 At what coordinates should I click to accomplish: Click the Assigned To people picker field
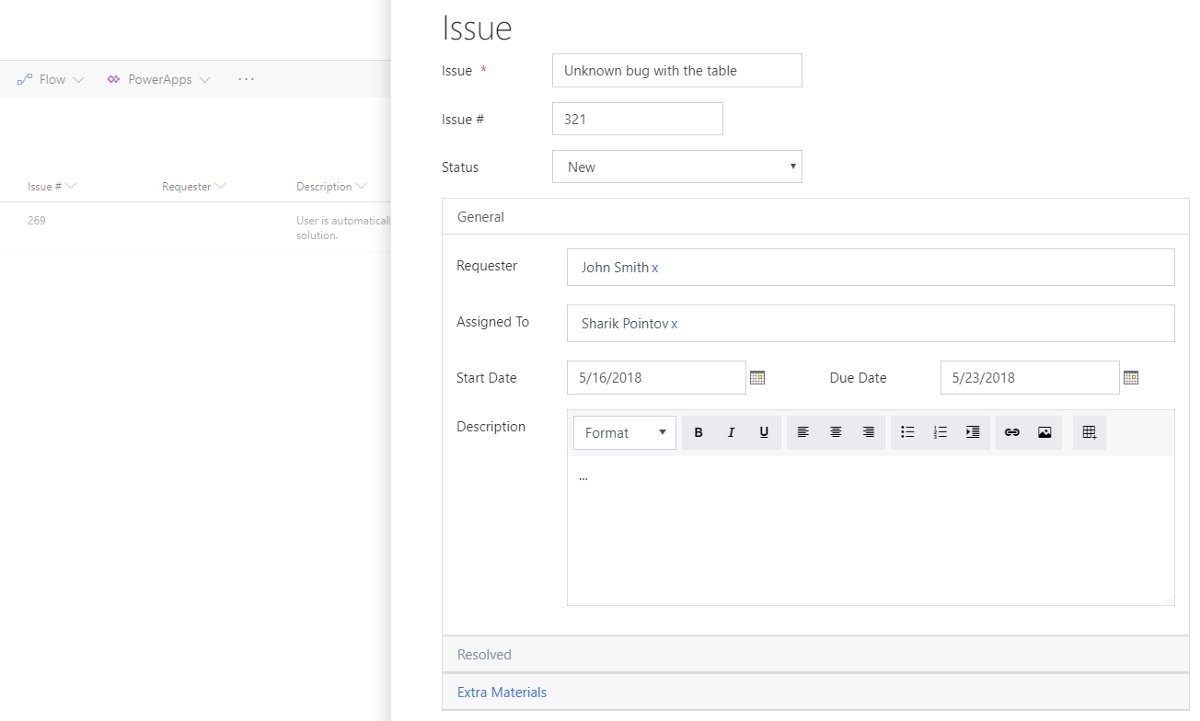tap(870, 323)
